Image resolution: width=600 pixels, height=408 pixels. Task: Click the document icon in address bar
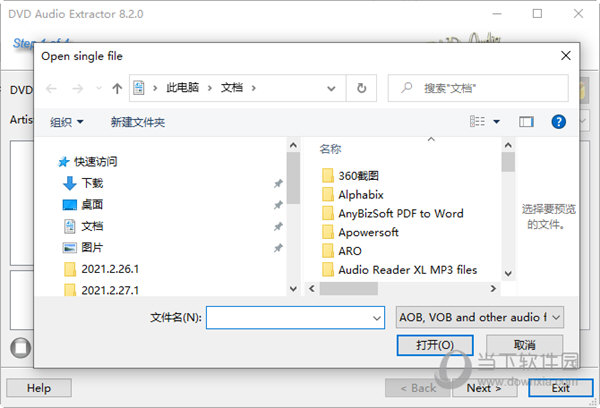coord(139,88)
